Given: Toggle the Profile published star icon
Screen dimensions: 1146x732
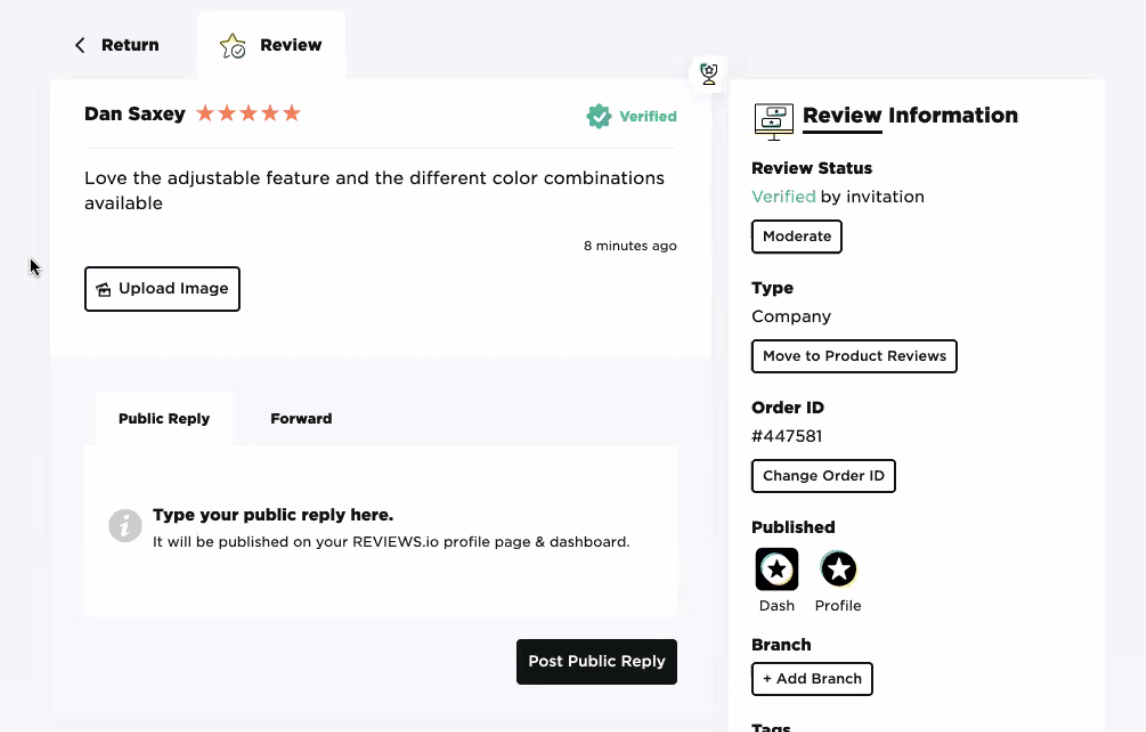Looking at the screenshot, I should tap(838, 569).
